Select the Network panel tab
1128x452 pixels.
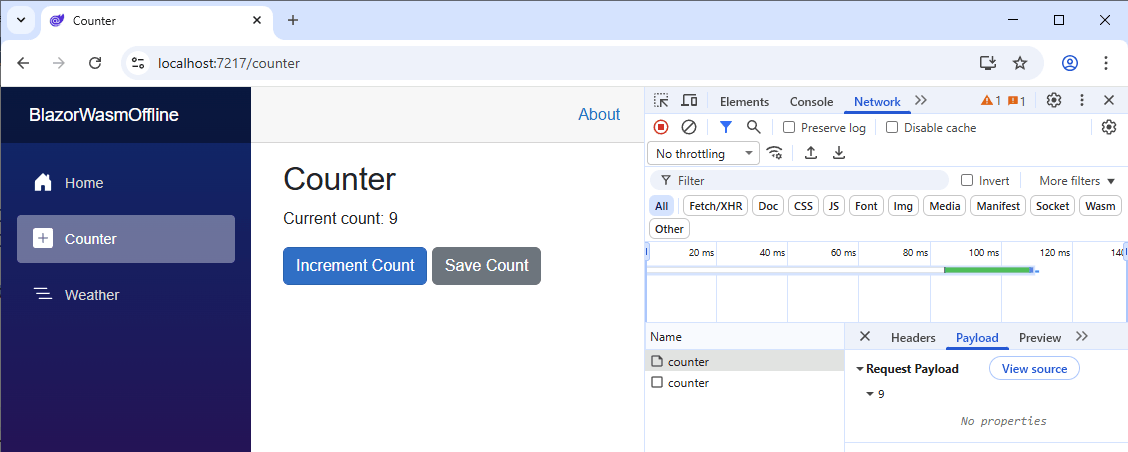(x=877, y=101)
